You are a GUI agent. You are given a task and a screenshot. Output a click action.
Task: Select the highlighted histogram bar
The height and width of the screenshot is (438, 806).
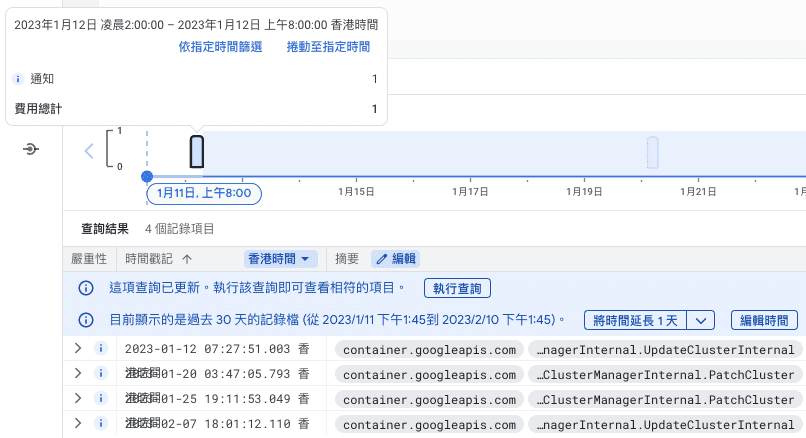click(197, 151)
